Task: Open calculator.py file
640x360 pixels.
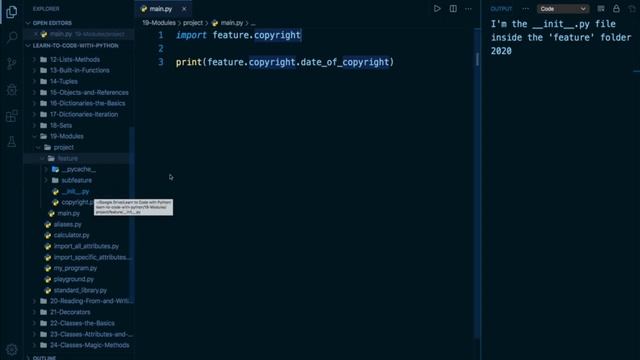Action: tap(71, 235)
